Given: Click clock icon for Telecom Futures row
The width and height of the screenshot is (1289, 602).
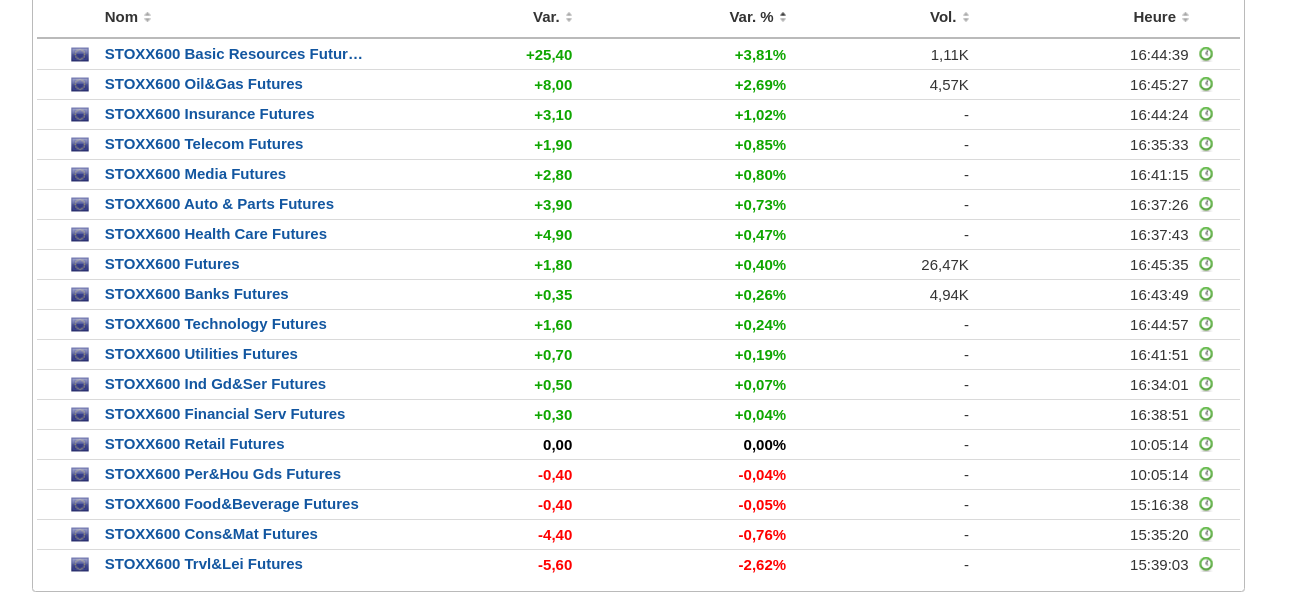Looking at the screenshot, I should (1206, 144).
